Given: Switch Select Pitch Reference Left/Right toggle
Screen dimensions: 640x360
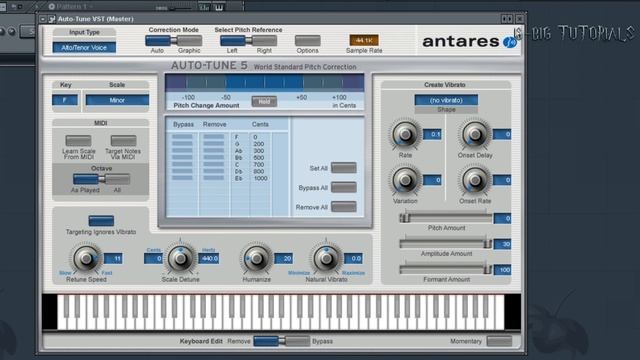Looking at the screenshot, I should (249, 40).
